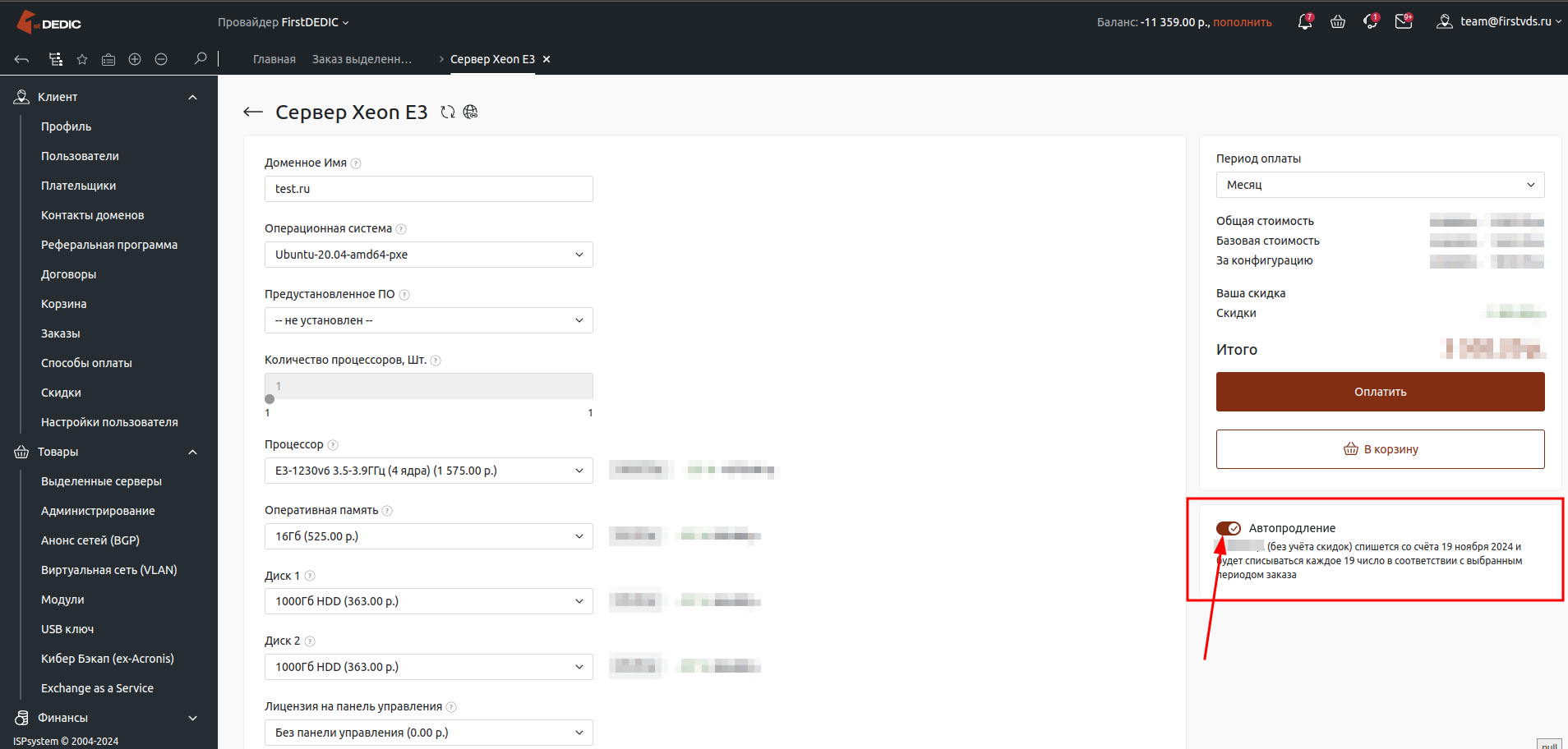Close the Сервер Xeon E3 tab
The height and width of the screenshot is (749, 1568).
click(x=546, y=59)
